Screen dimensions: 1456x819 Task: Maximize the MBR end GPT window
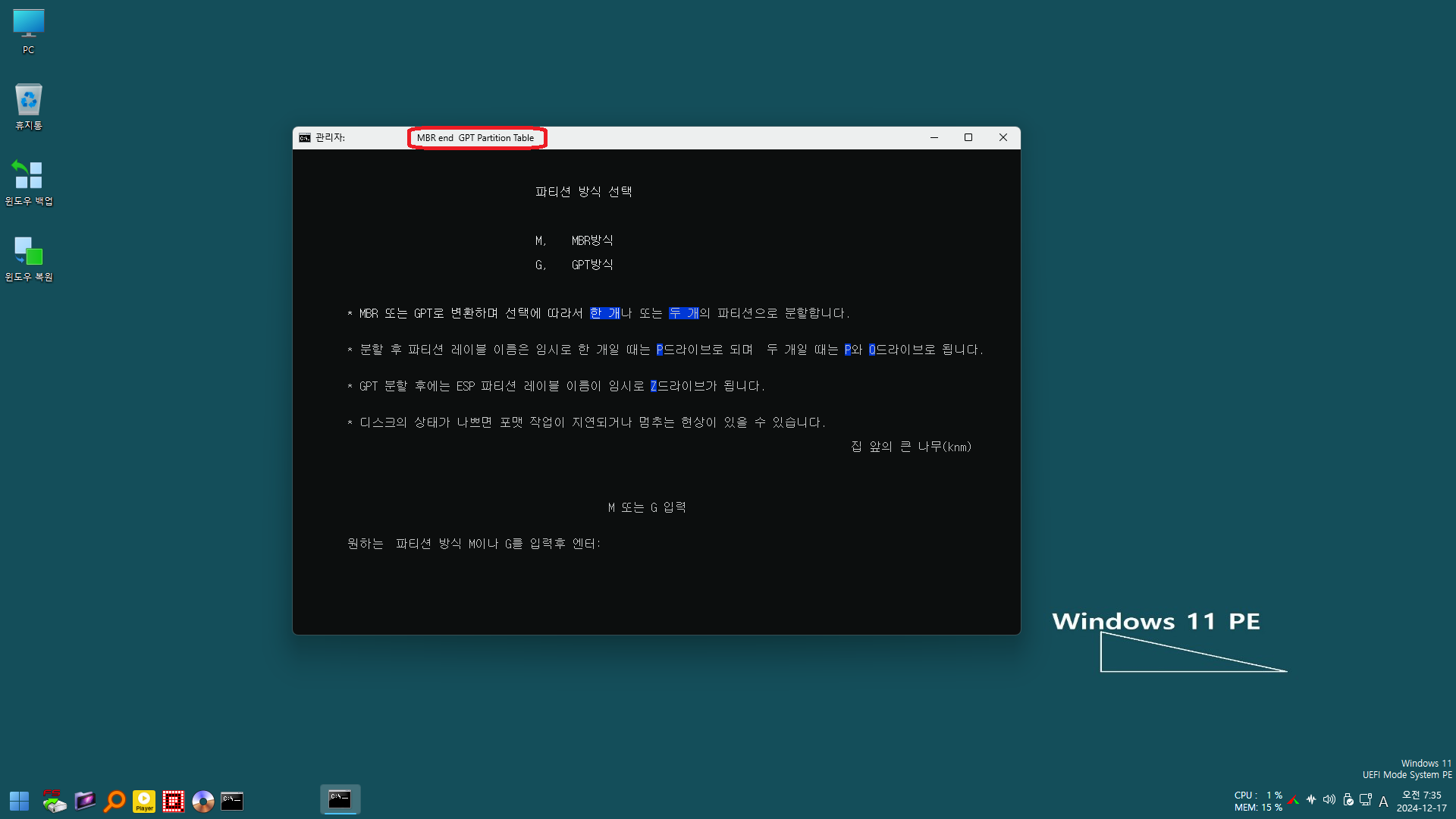(x=968, y=138)
